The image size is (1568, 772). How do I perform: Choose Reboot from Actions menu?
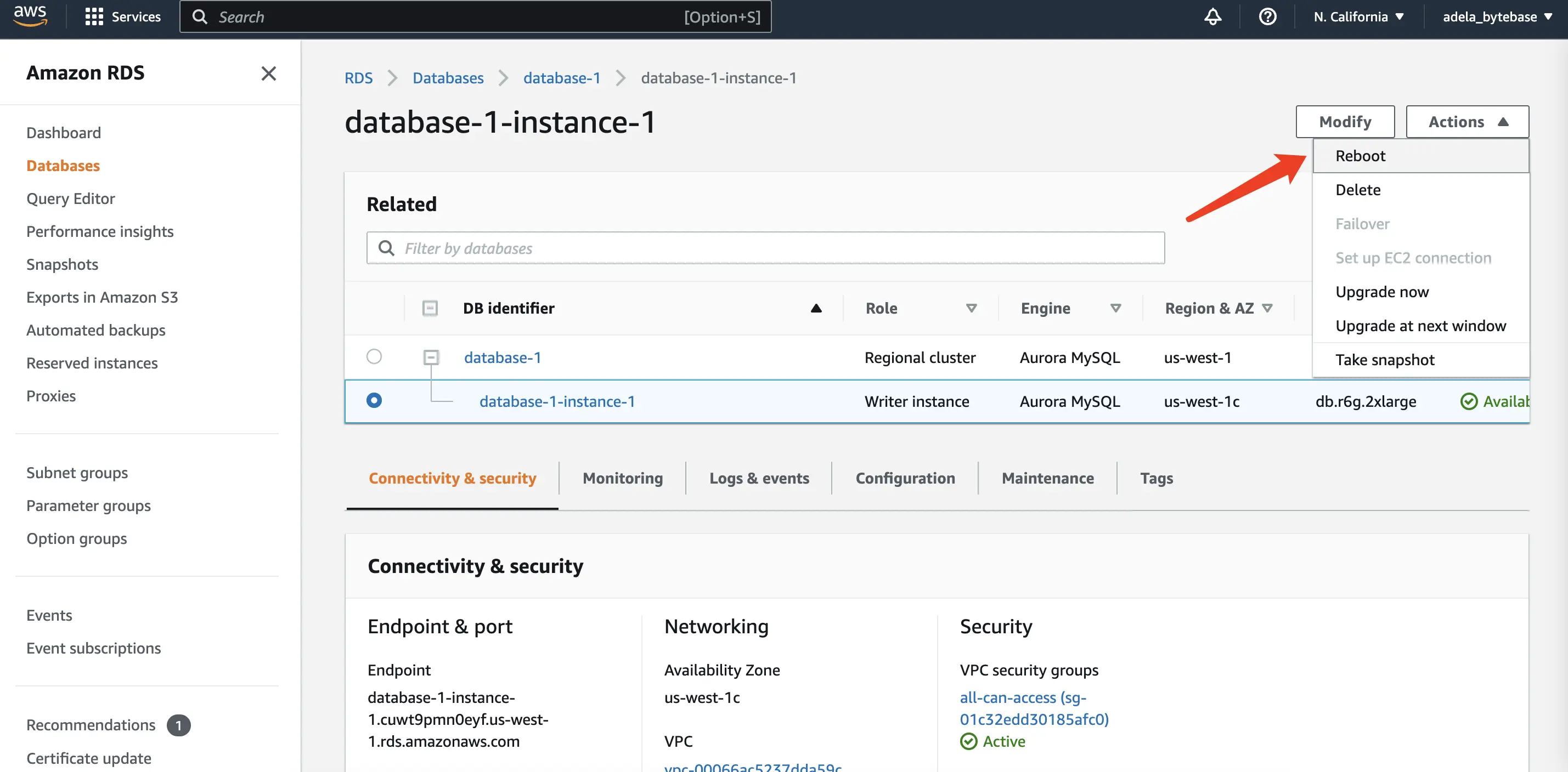click(1421, 156)
